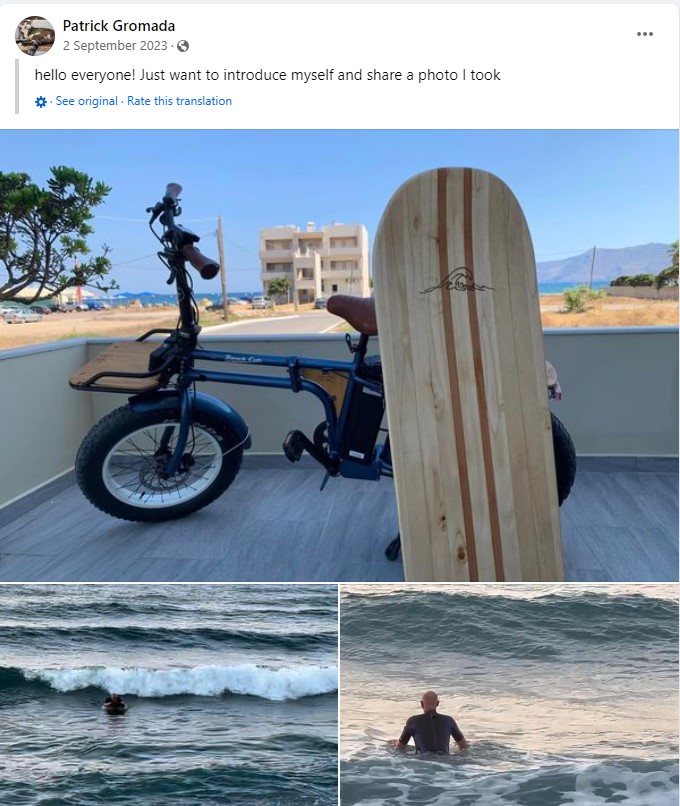Open the large bike and surfboard photo
The height and width of the screenshot is (806, 680).
339,355
